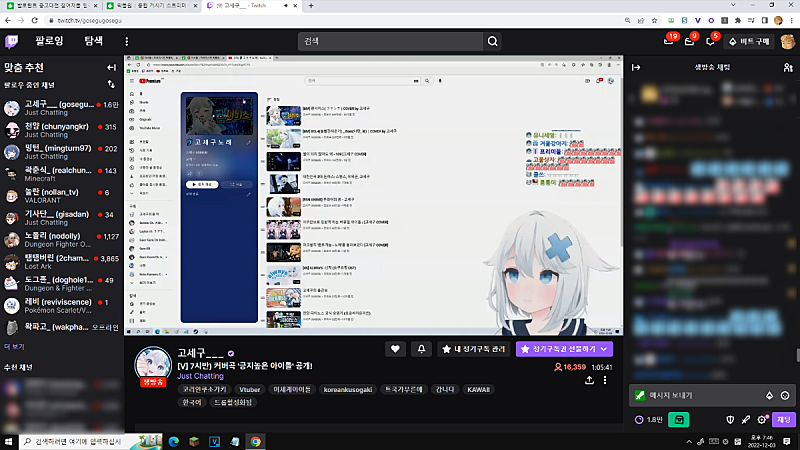Open the more options menu beside 탐색
Viewport: 800px width, 450px height.
[x=127, y=41]
